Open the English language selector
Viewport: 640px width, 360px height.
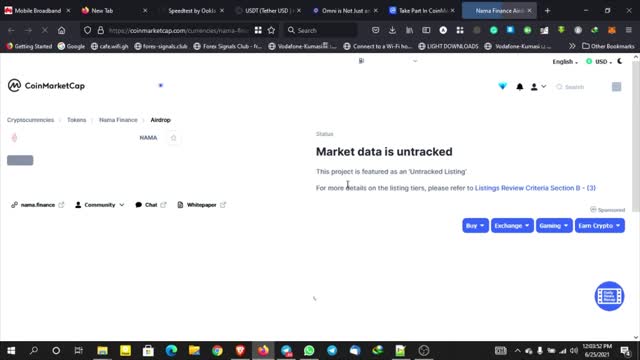tap(565, 62)
